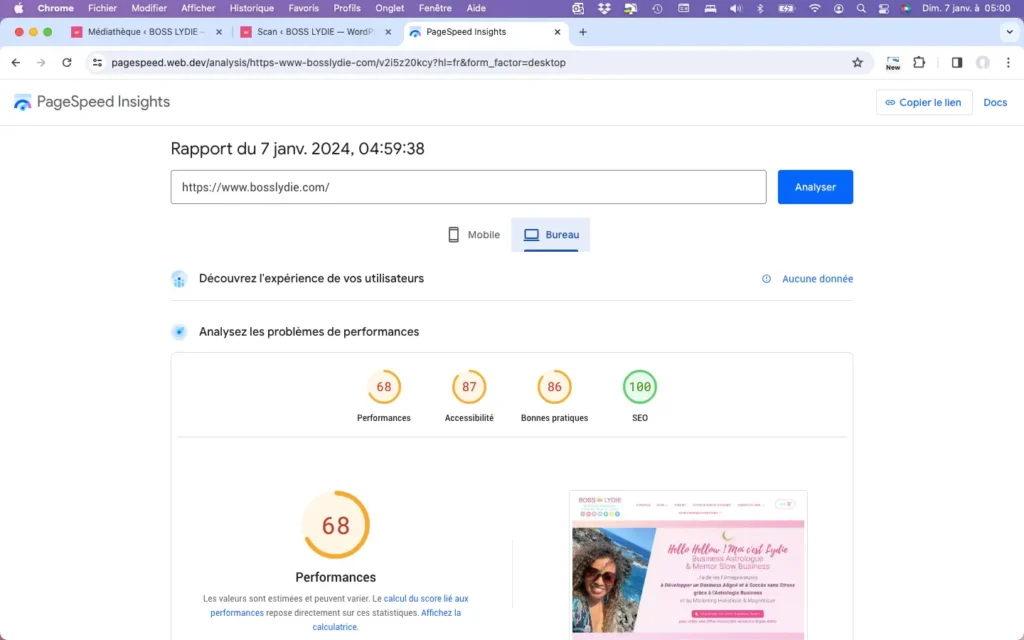Click the SEO score gauge 100

pyautogui.click(x=640, y=387)
